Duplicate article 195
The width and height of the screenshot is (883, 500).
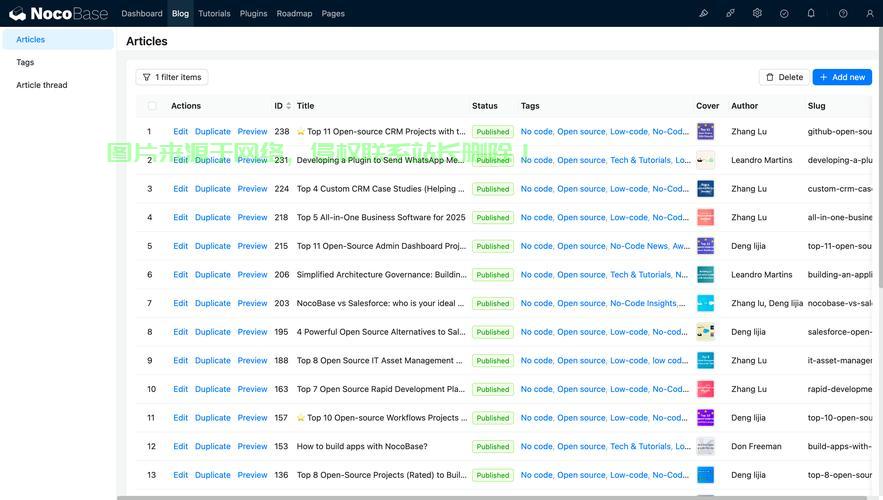[x=213, y=332]
